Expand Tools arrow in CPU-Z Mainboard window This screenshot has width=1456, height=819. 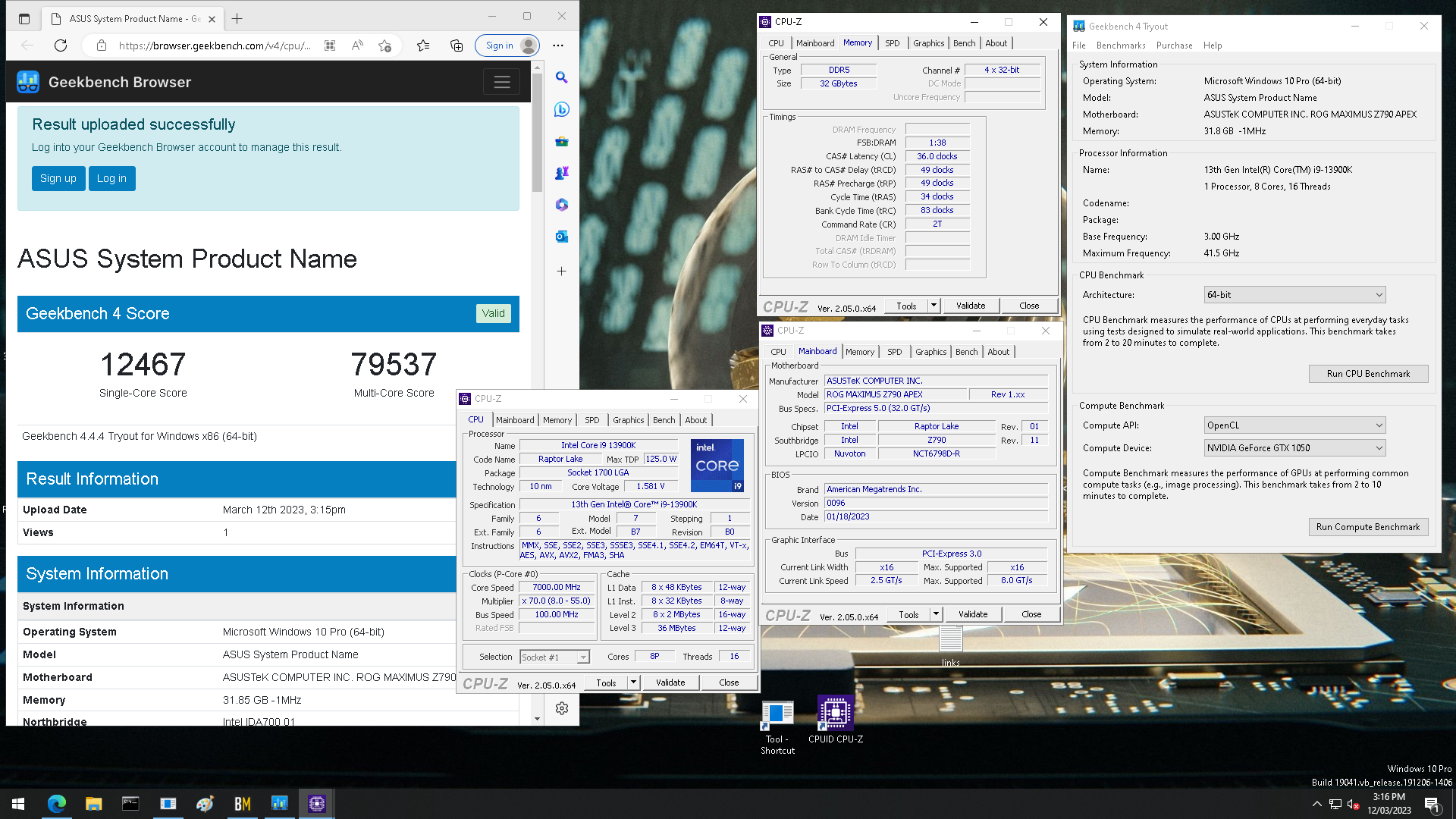coord(936,614)
